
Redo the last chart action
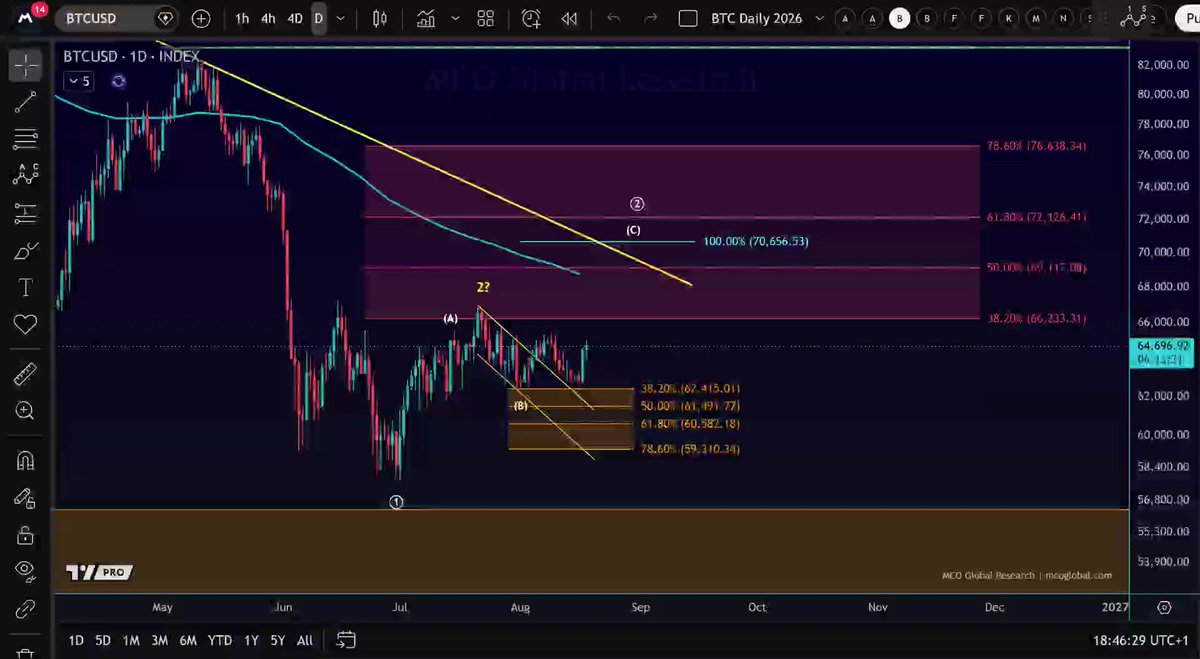coord(651,18)
